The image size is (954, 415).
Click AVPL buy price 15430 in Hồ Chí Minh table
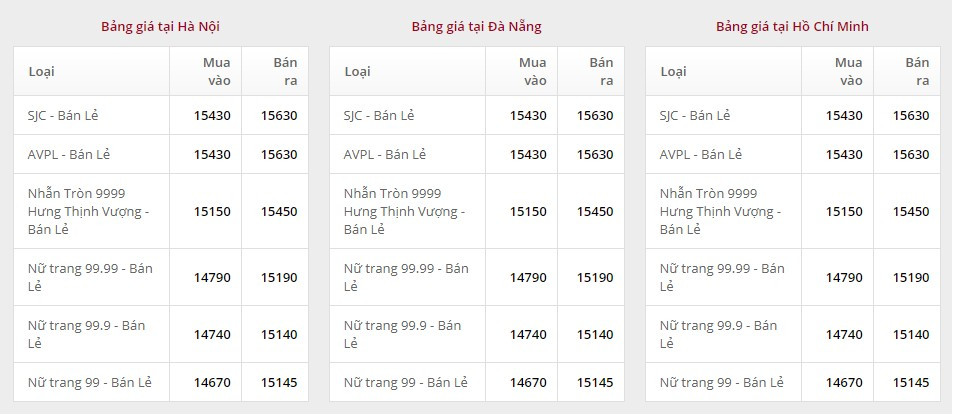tap(844, 154)
